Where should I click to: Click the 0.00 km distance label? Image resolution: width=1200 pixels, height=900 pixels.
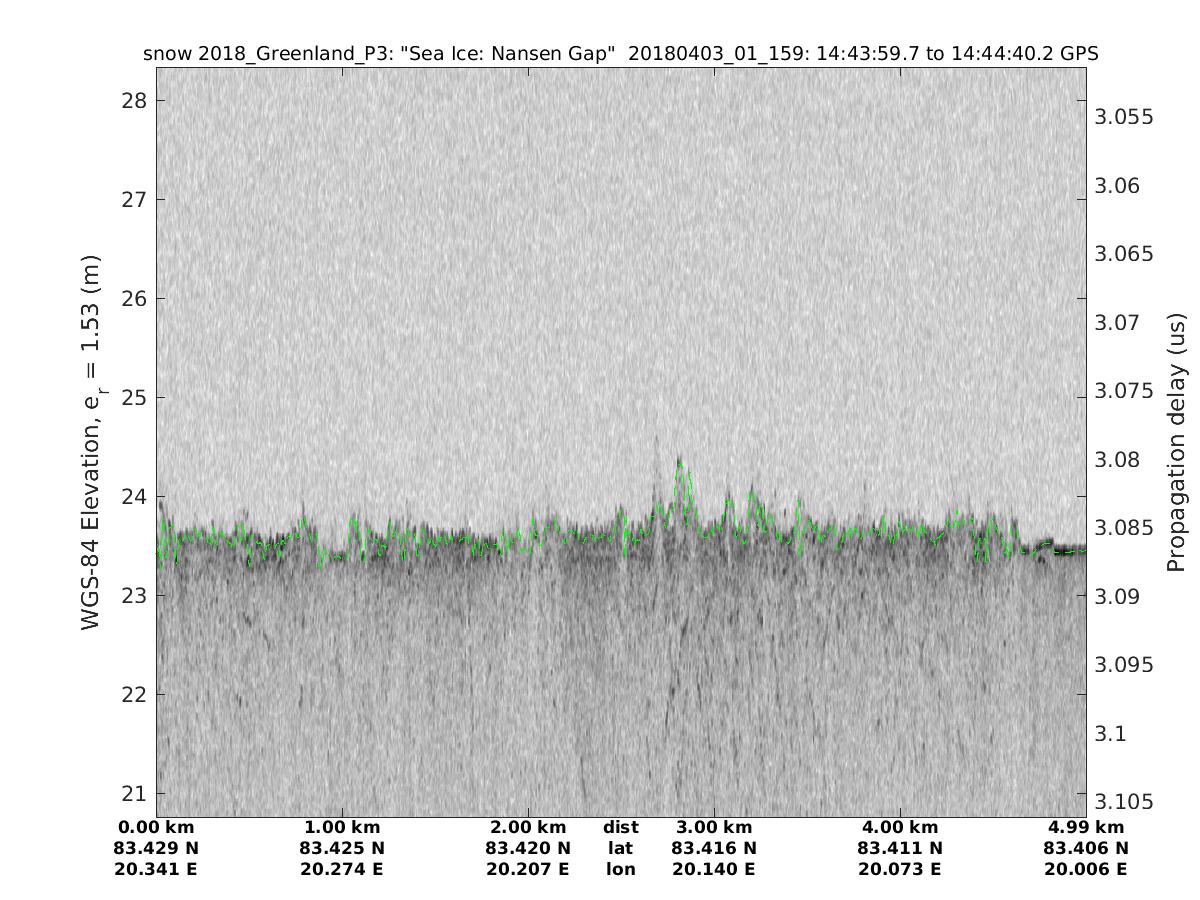click(156, 827)
